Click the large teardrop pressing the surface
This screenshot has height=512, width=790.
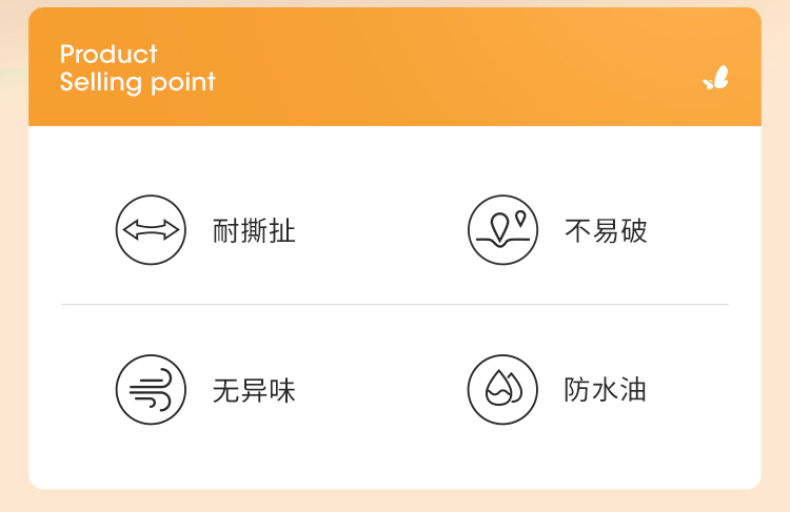point(500,228)
